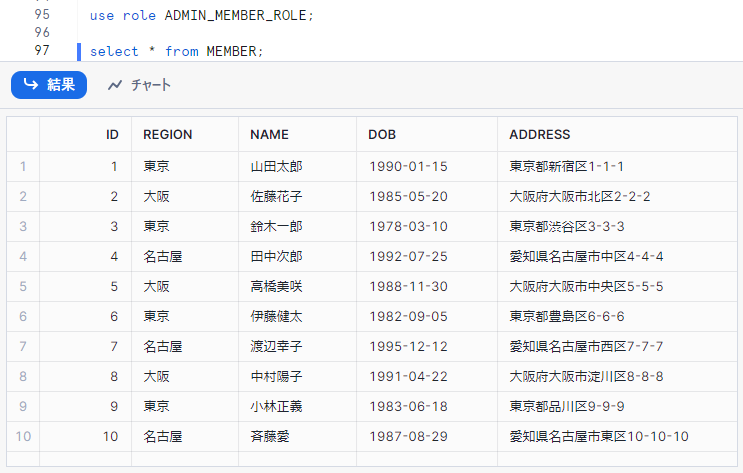The image size is (743, 473).
Task: Open the 結果 results tab
Action: point(49,85)
